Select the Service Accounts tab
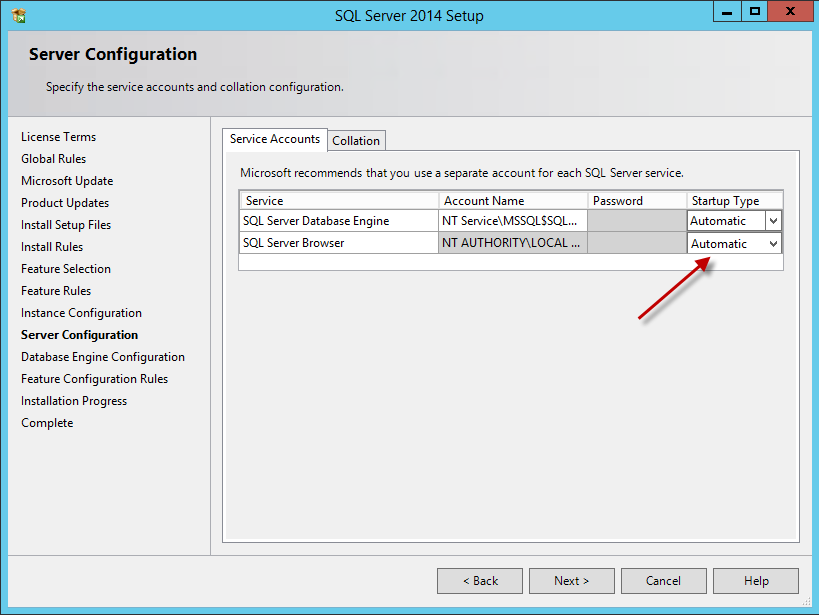The height and width of the screenshot is (615, 819). click(275, 139)
